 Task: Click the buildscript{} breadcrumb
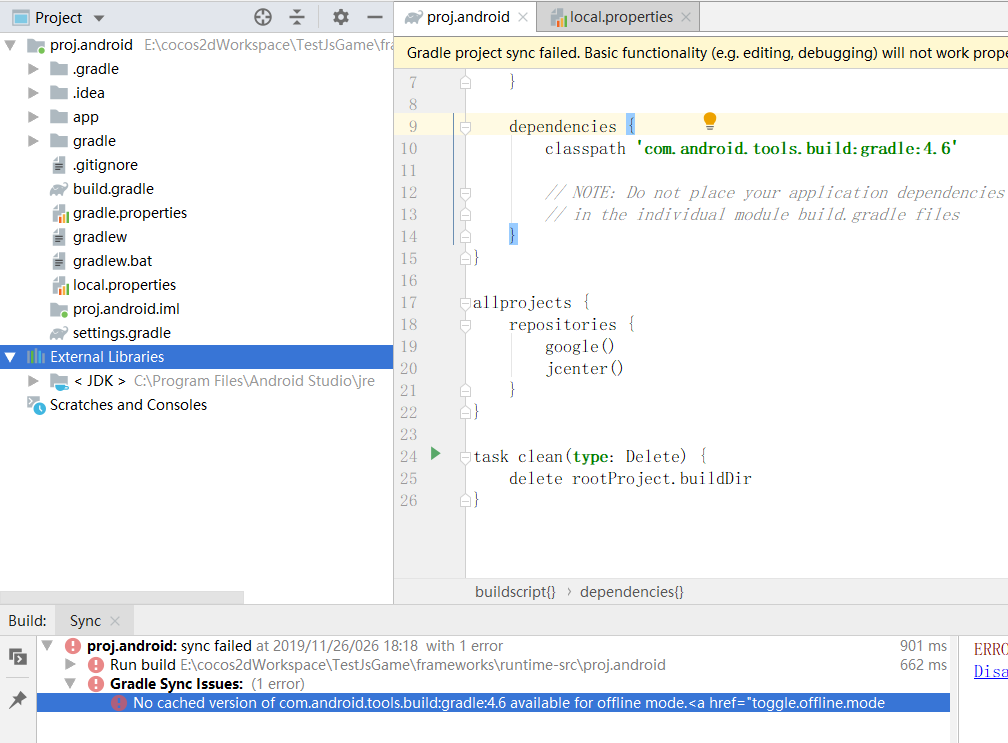515,592
